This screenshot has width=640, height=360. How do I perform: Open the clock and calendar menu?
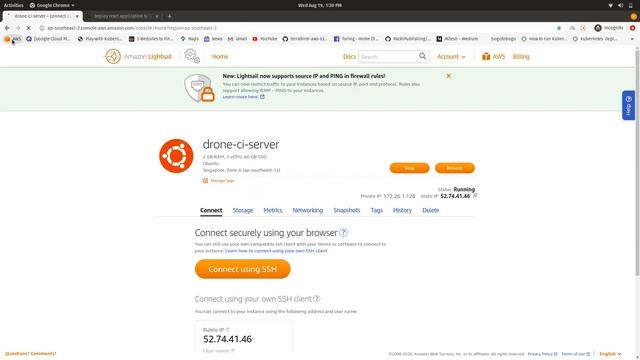pyautogui.click(x=320, y=5)
